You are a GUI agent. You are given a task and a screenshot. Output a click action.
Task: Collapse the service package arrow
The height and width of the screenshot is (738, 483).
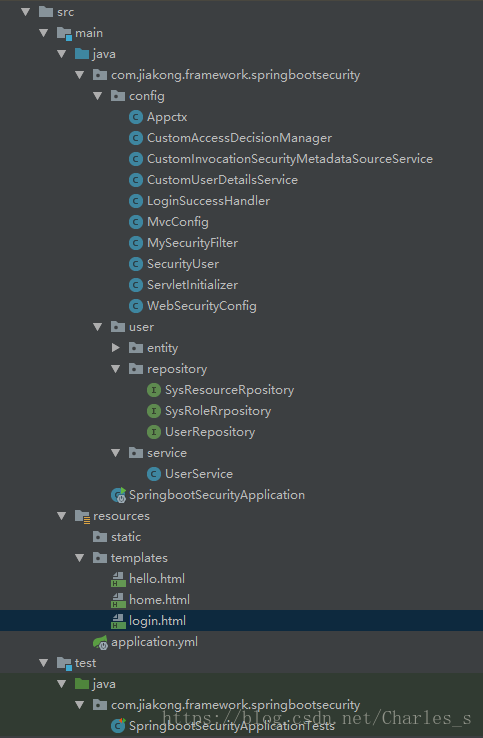(x=115, y=453)
